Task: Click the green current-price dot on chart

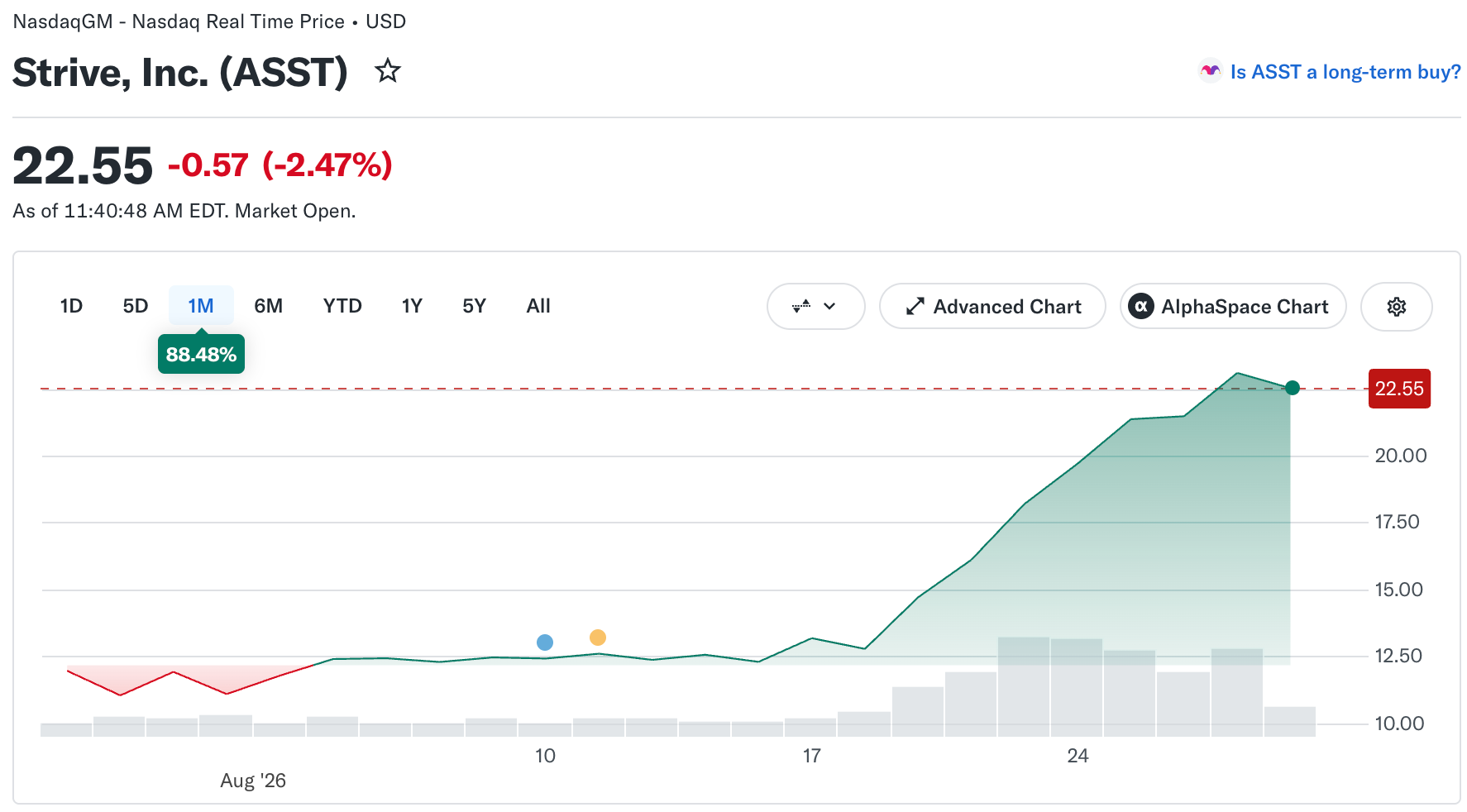Action: (1293, 388)
